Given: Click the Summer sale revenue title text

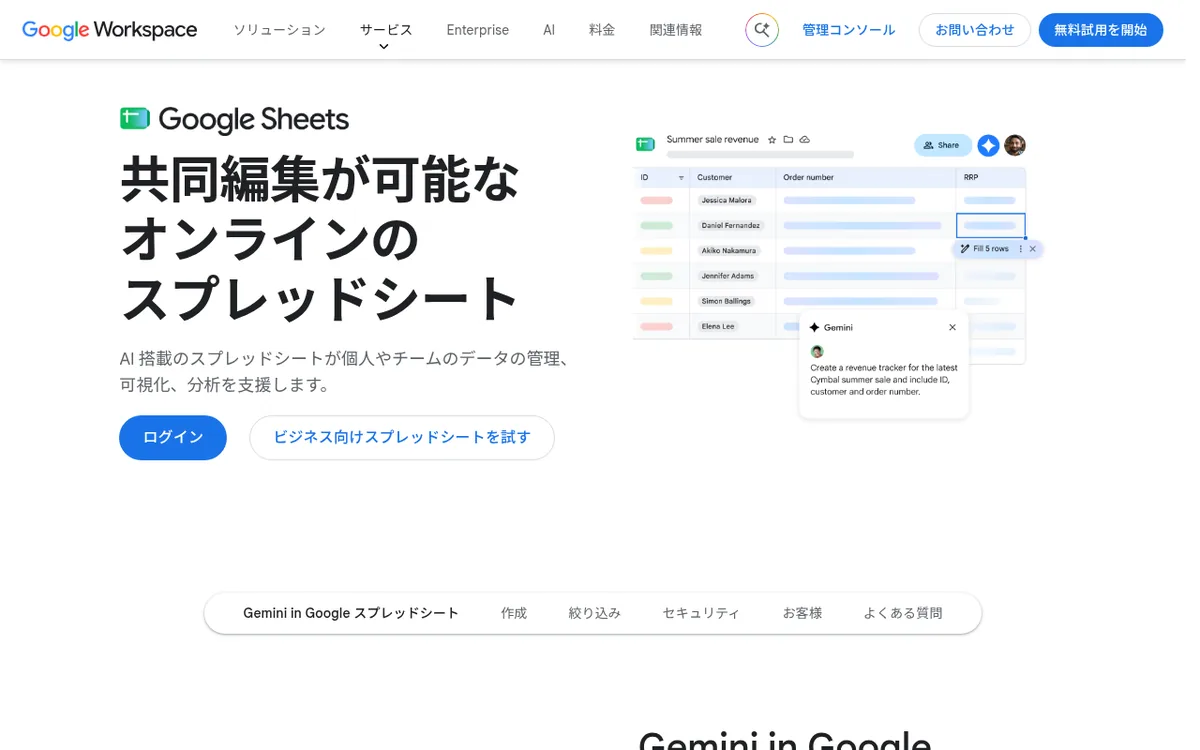Looking at the screenshot, I should 713,140.
